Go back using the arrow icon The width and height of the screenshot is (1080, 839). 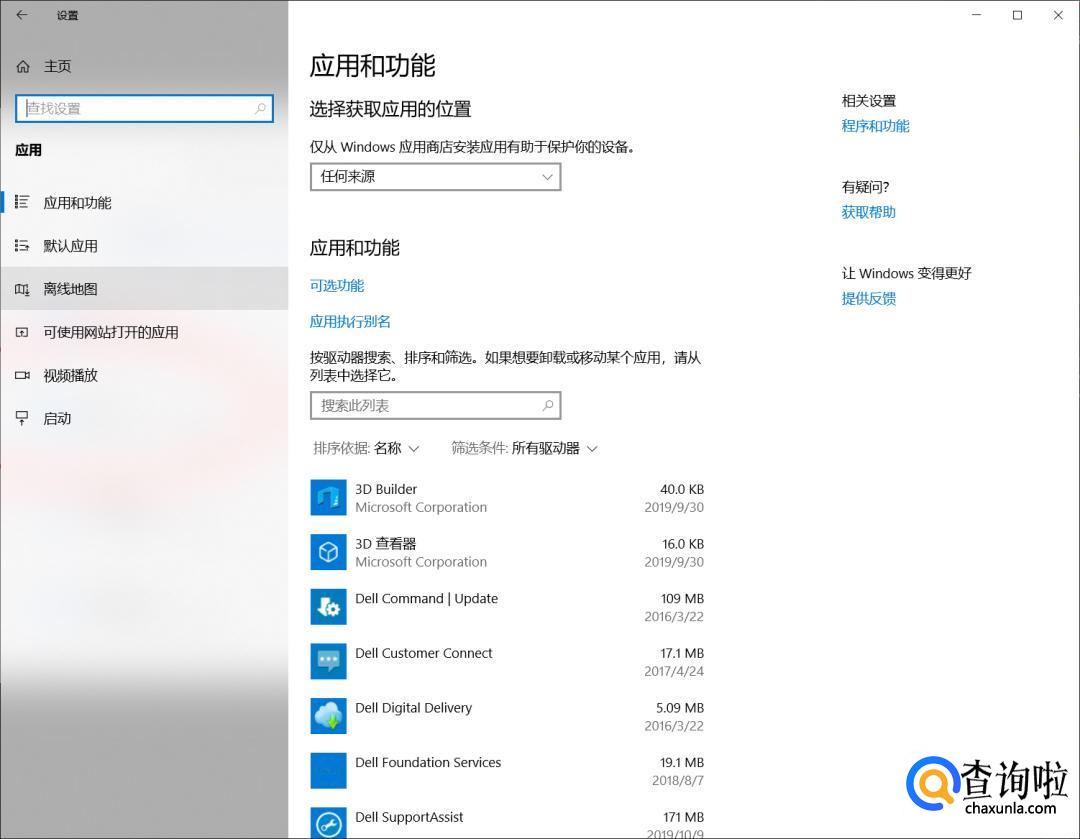pos(22,15)
